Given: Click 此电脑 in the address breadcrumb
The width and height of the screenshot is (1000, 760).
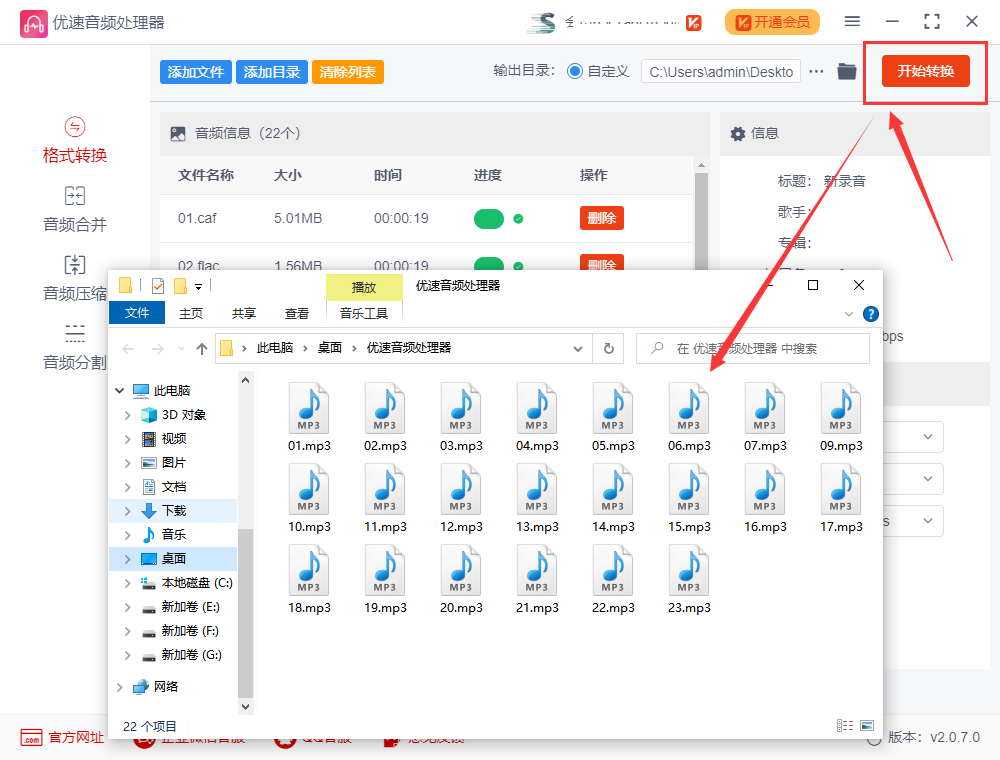Looking at the screenshot, I should (x=275, y=347).
